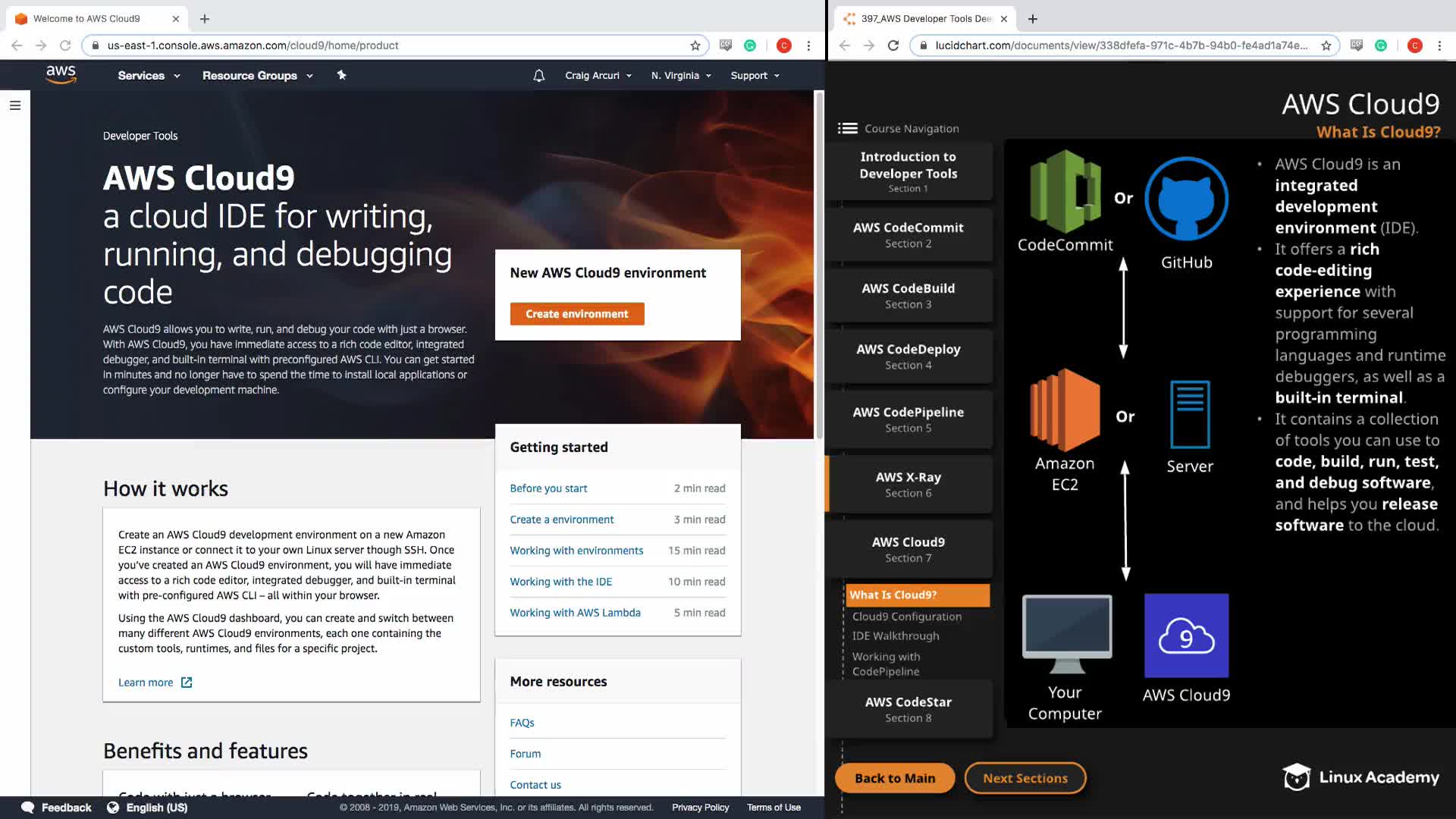The width and height of the screenshot is (1456, 819).
Task: Click the Create environment button
Action: [x=576, y=314]
